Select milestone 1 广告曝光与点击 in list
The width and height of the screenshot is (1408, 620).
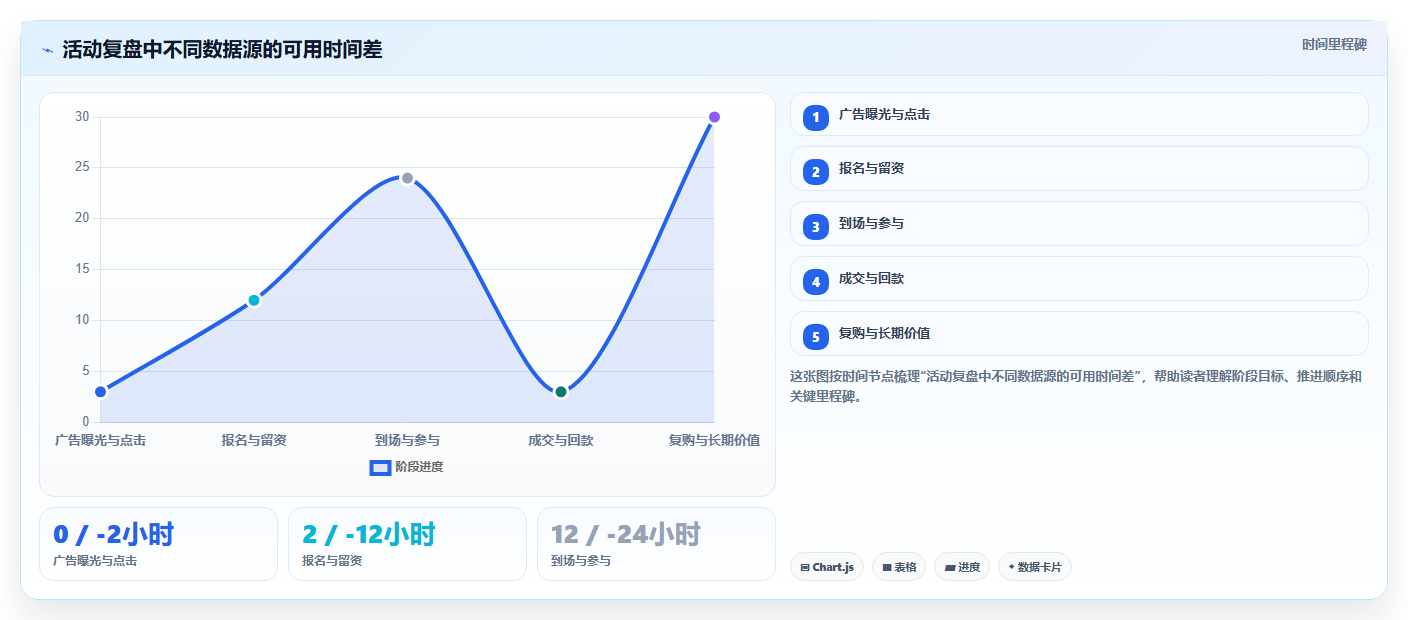coord(1079,114)
